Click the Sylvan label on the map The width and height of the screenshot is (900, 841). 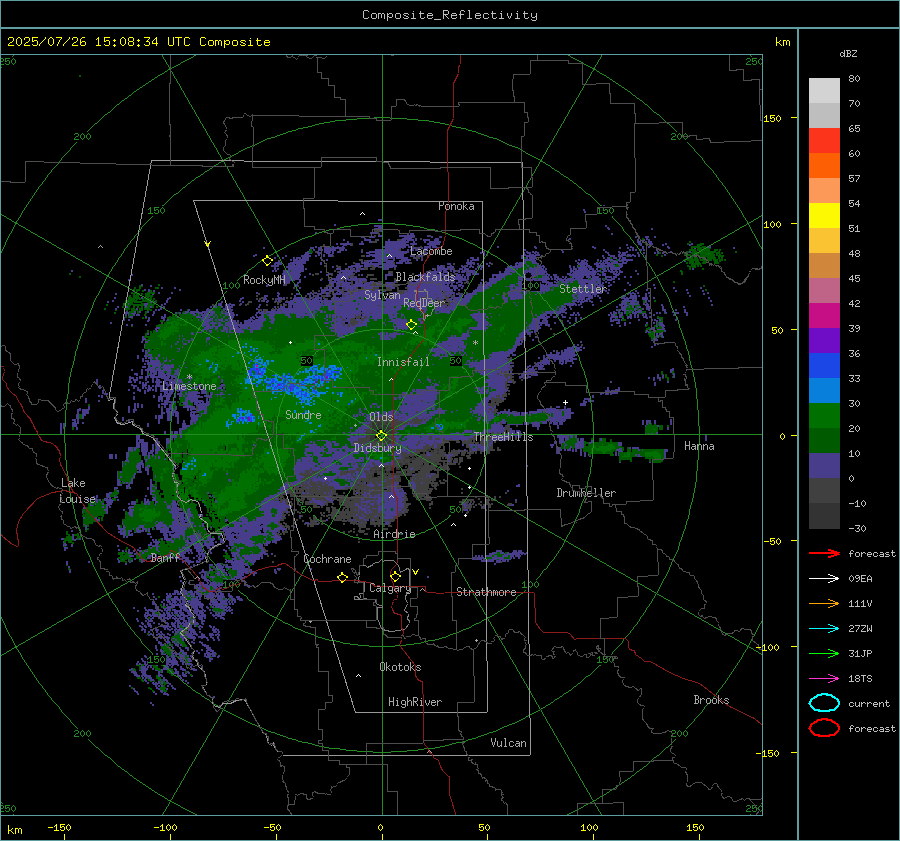(382, 295)
